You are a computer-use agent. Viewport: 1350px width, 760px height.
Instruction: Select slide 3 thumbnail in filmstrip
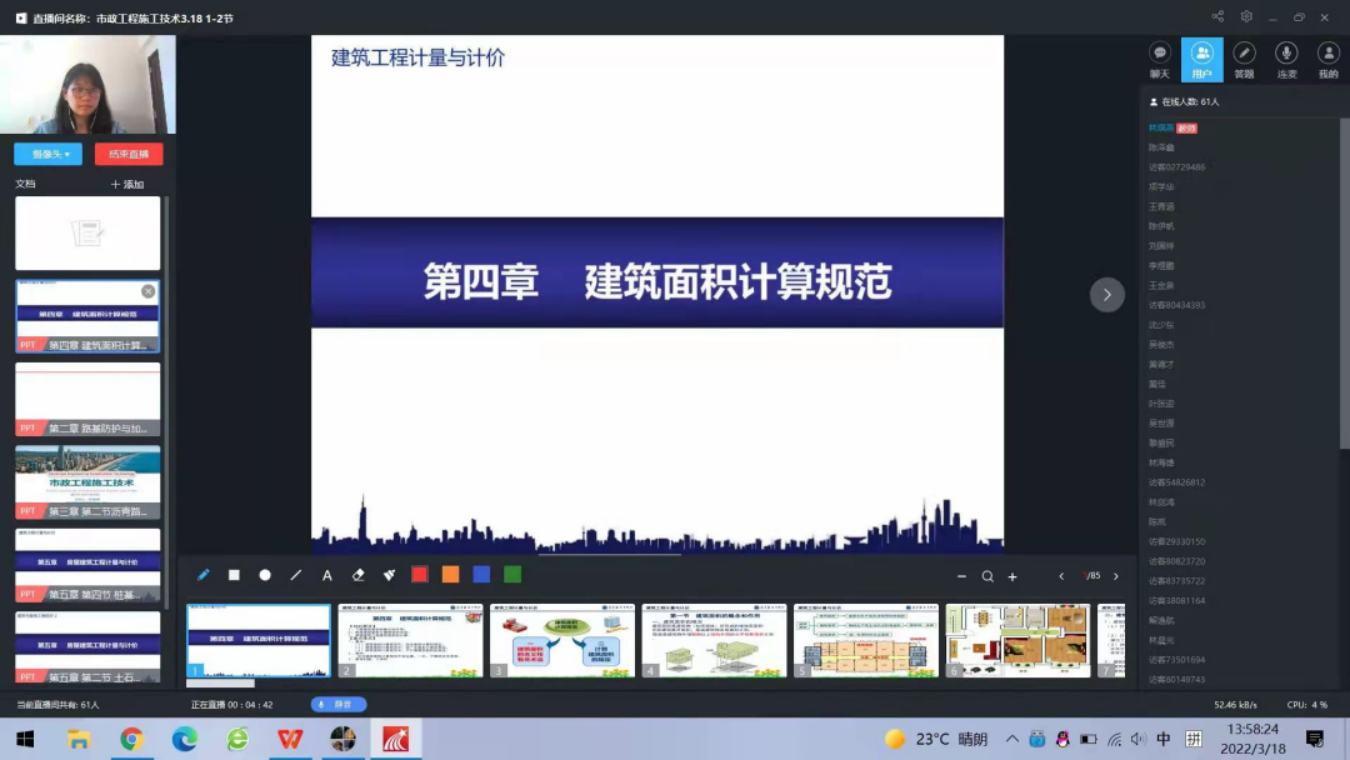562,640
